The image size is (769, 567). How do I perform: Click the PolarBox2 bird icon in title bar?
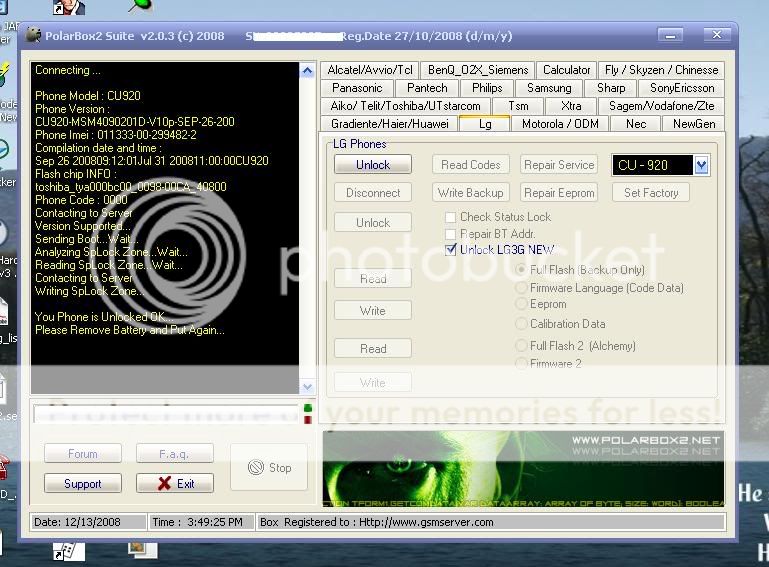[x=33, y=35]
